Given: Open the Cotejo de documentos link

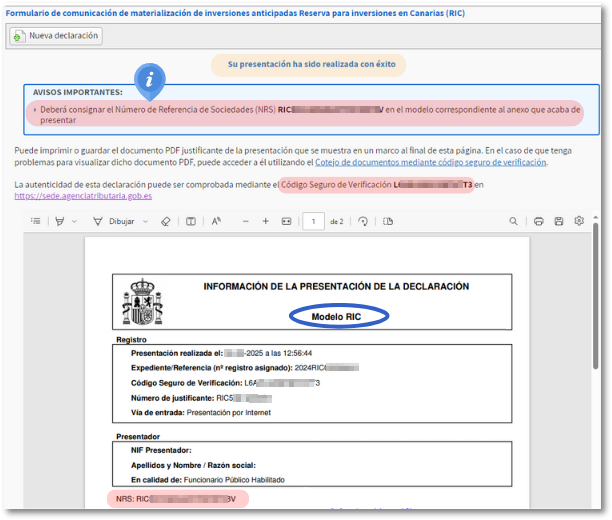Looking at the screenshot, I should click(x=430, y=162).
